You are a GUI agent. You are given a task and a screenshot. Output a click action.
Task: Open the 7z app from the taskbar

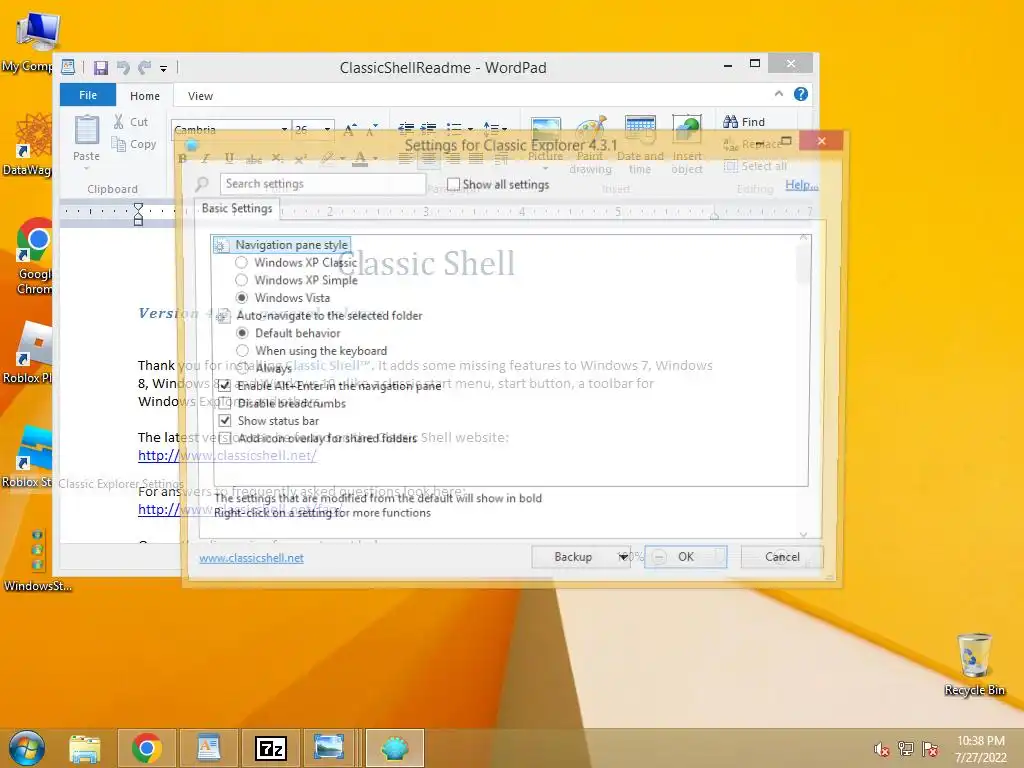(x=270, y=748)
